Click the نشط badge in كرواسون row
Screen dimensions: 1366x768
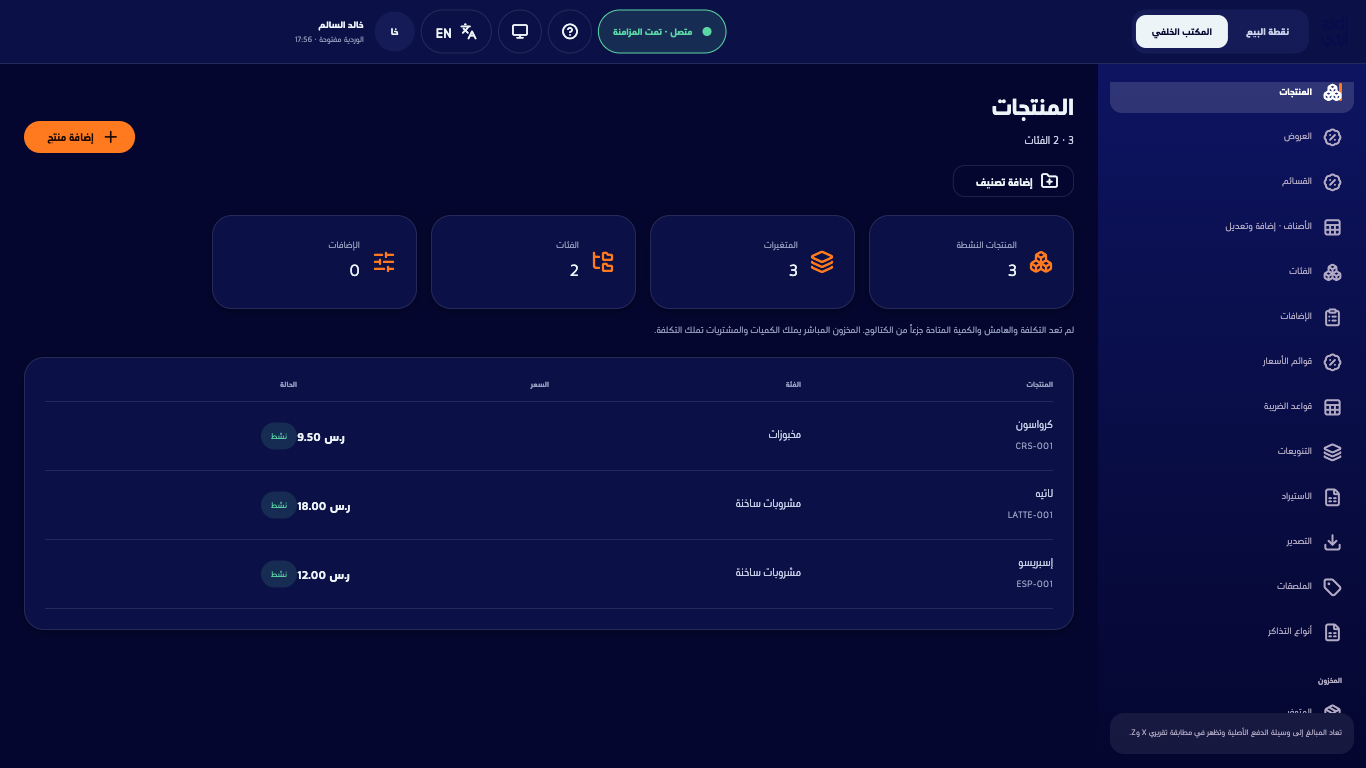coord(279,436)
